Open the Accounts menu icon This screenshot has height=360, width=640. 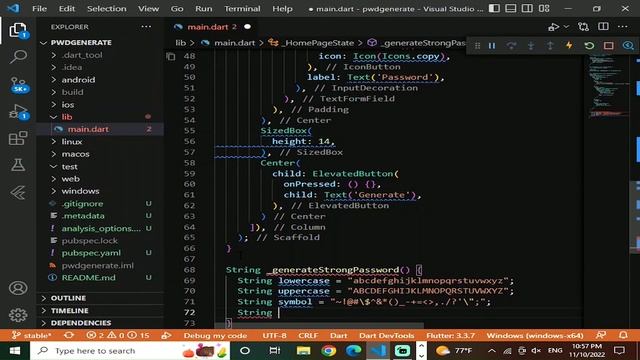click(18, 288)
